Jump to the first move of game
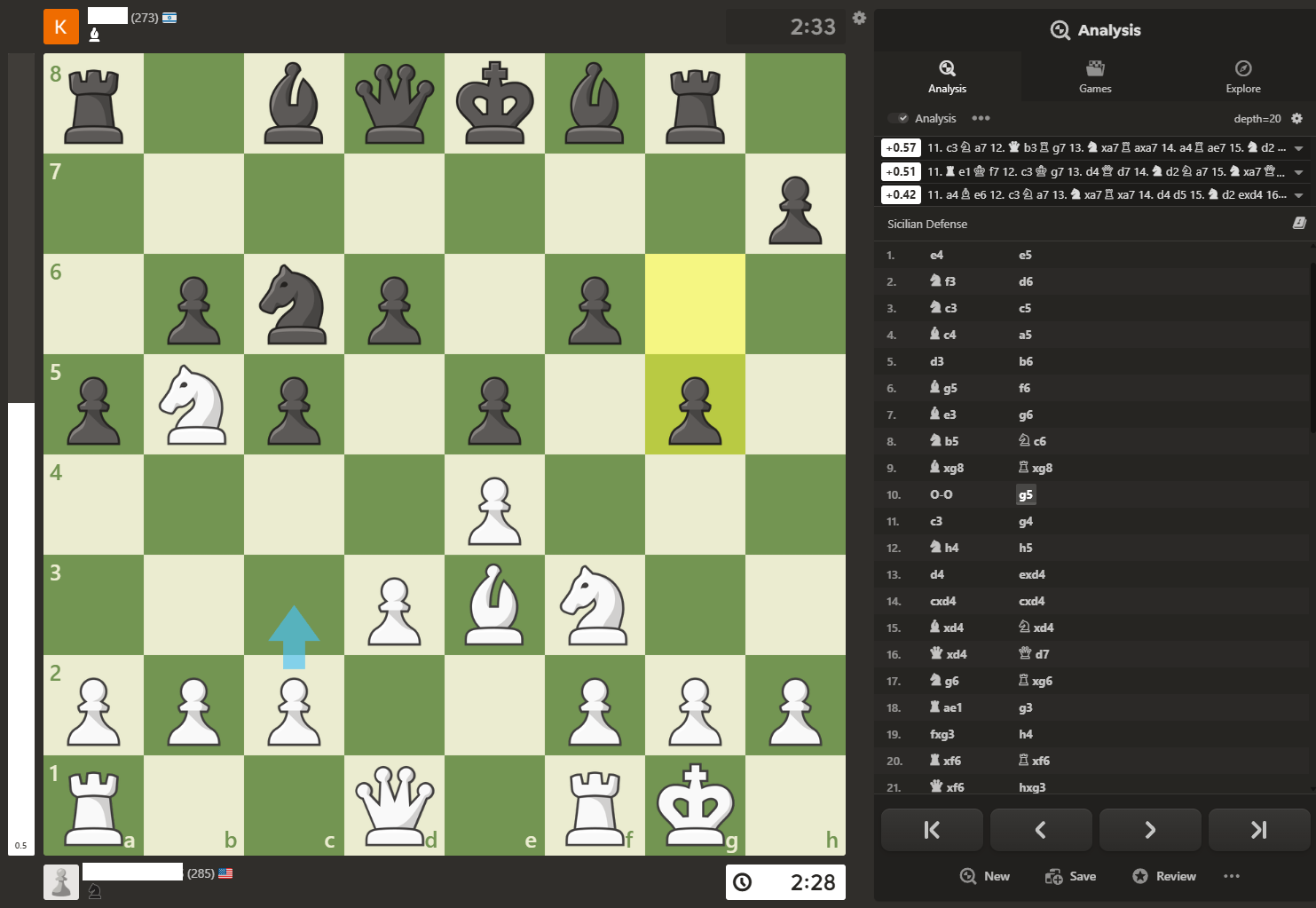The height and width of the screenshot is (908, 1316). [932, 830]
